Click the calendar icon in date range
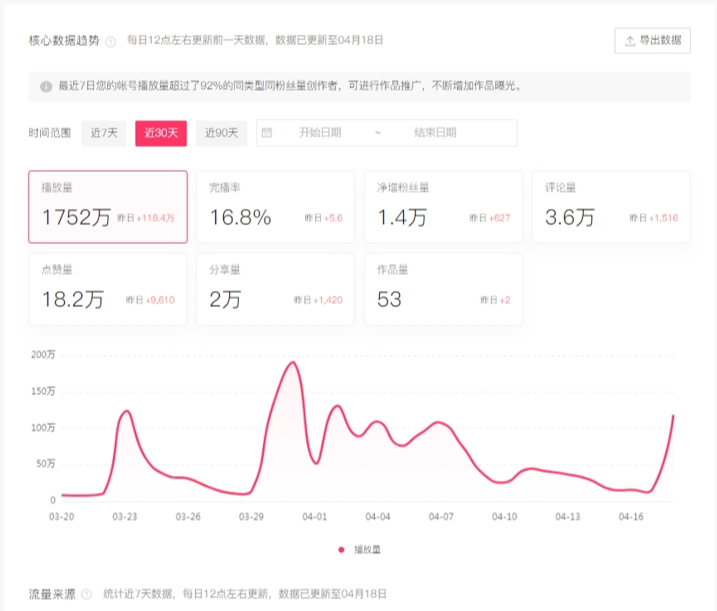717x611 pixels. (267, 133)
